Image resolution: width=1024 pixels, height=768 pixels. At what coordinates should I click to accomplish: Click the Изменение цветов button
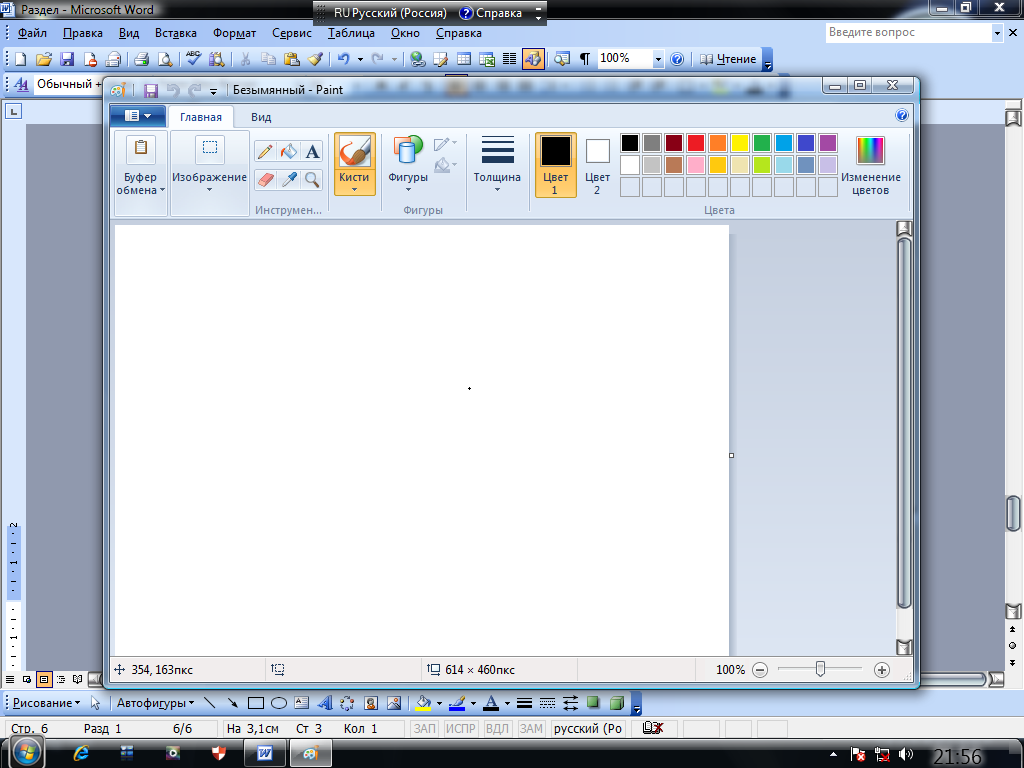coord(871,165)
